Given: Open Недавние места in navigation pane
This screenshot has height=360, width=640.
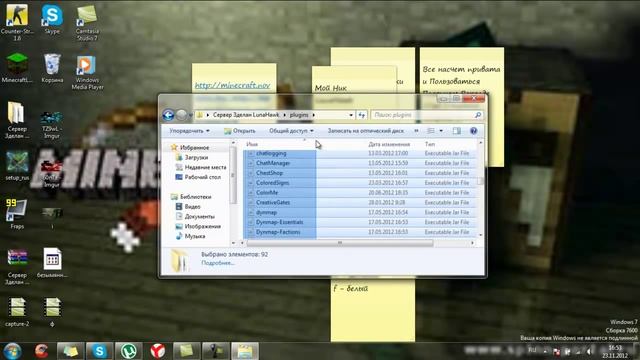Looking at the screenshot, I should 205,167.
